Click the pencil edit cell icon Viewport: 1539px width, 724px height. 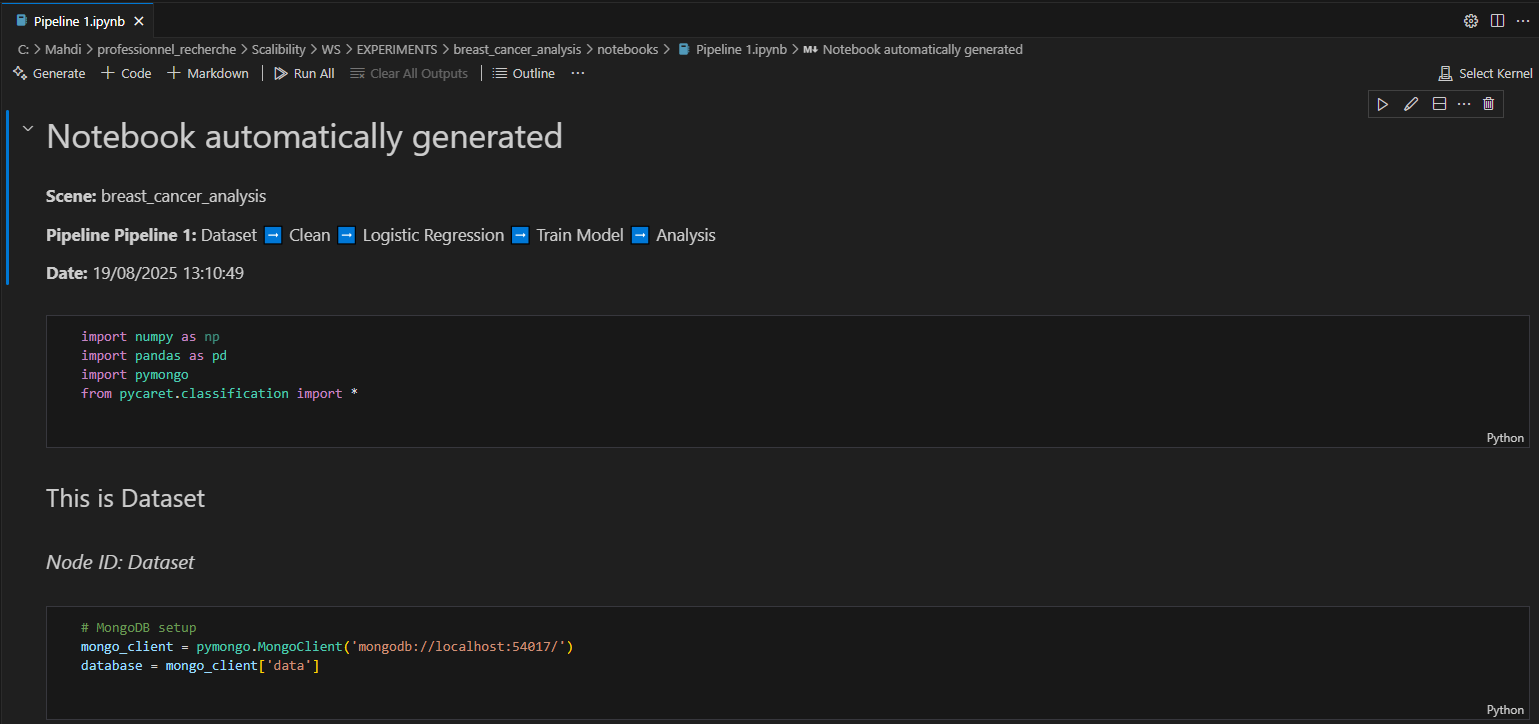coord(1411,104)
